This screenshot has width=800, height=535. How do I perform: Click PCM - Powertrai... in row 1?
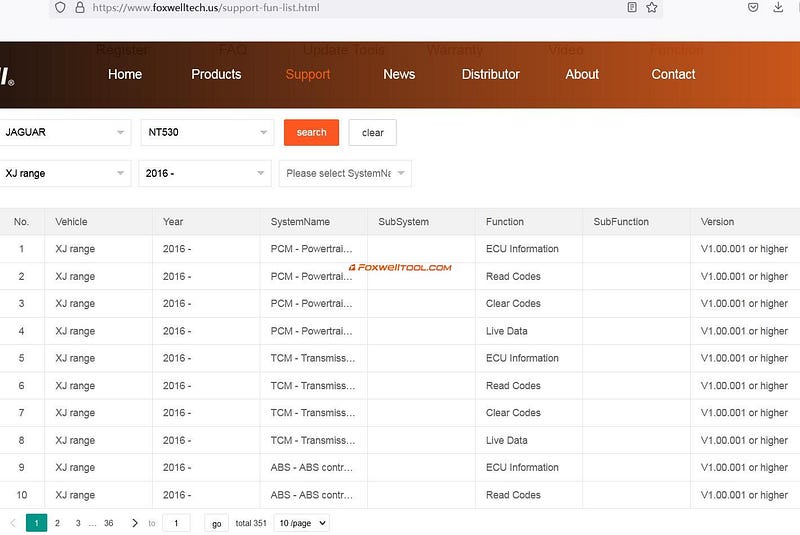pyautogui.click(x=311, y=249)
